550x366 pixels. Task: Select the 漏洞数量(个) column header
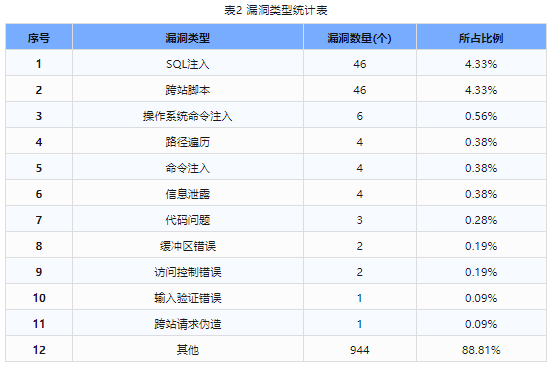click(360, 38)
